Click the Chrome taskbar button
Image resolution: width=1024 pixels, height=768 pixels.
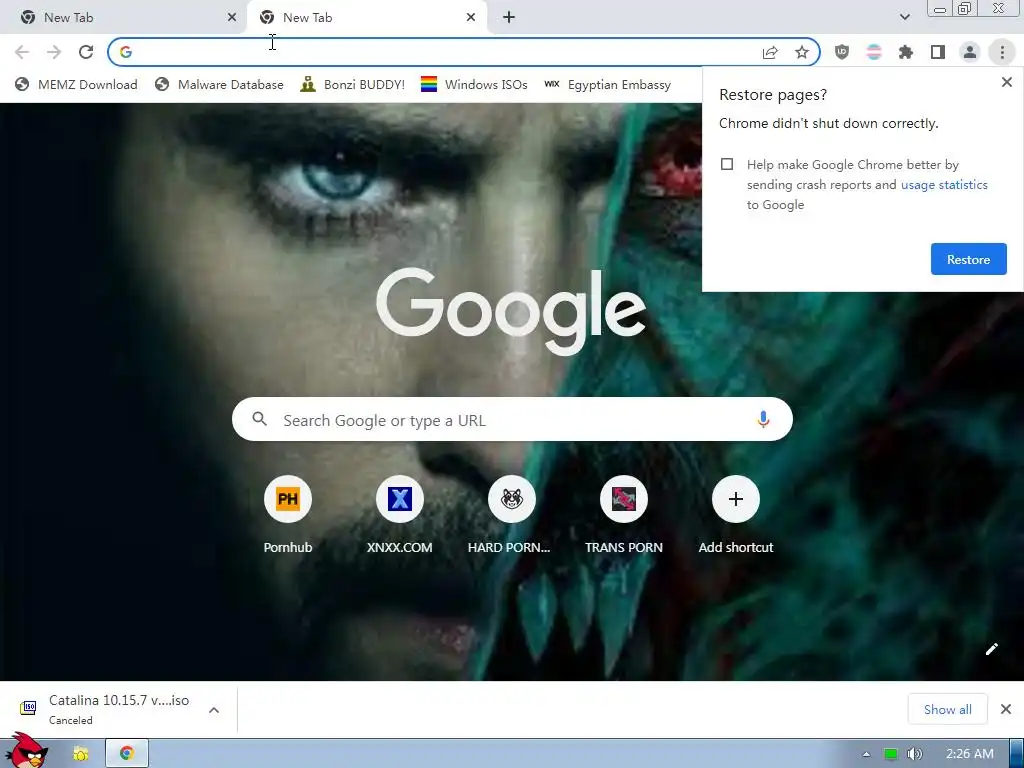tap(127, 754)
